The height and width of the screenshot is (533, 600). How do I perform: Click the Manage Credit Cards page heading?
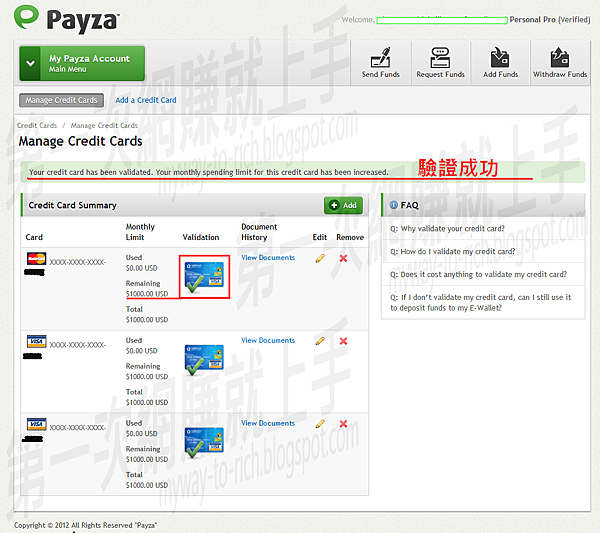coord(80,141)
